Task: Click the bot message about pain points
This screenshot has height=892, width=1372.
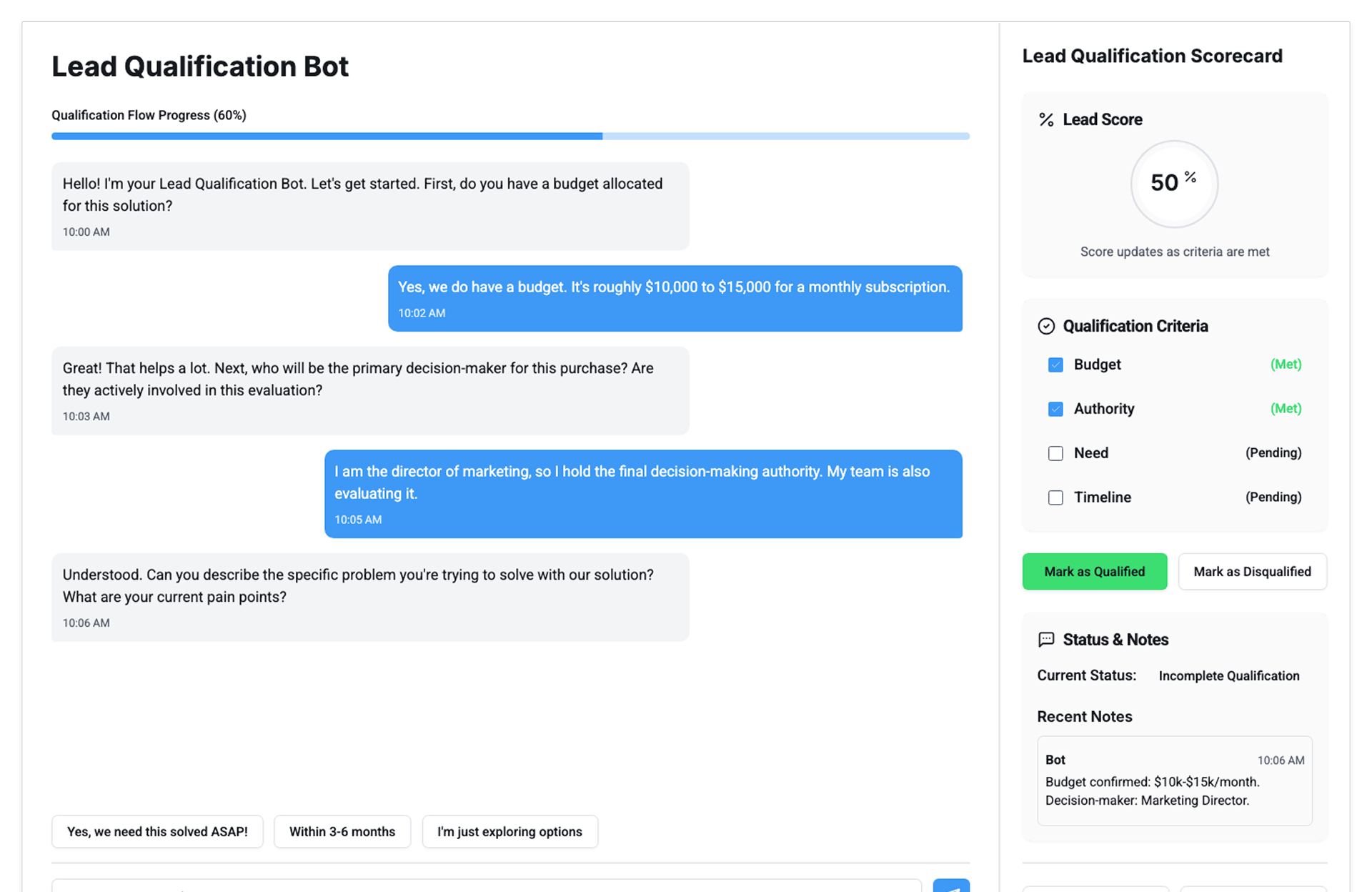Action: point(370,597)
